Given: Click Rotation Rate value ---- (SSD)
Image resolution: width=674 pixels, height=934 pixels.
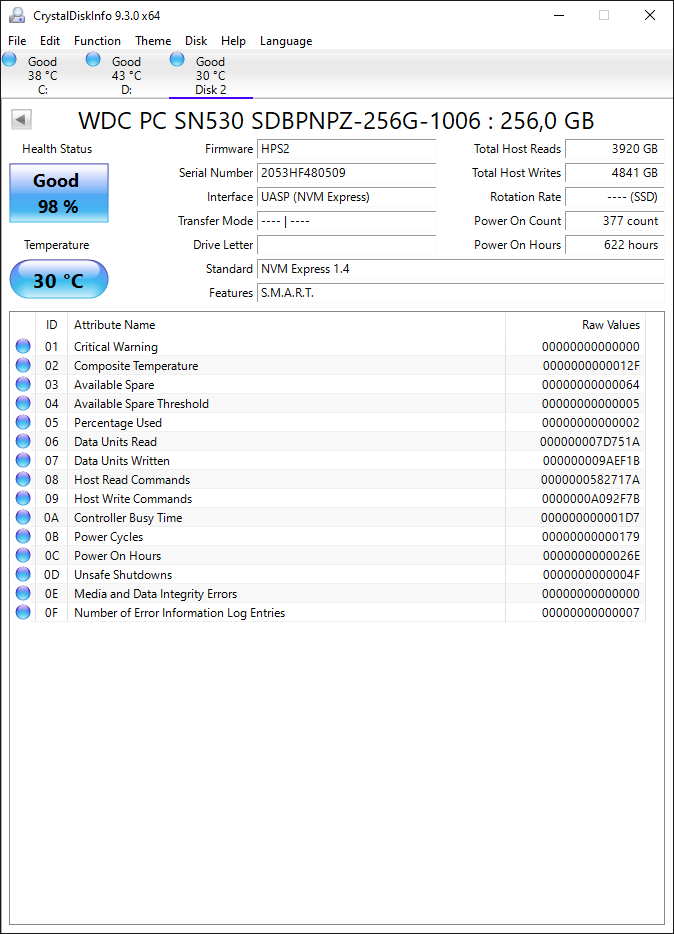Looking at the screenshot, I should 614,197.
